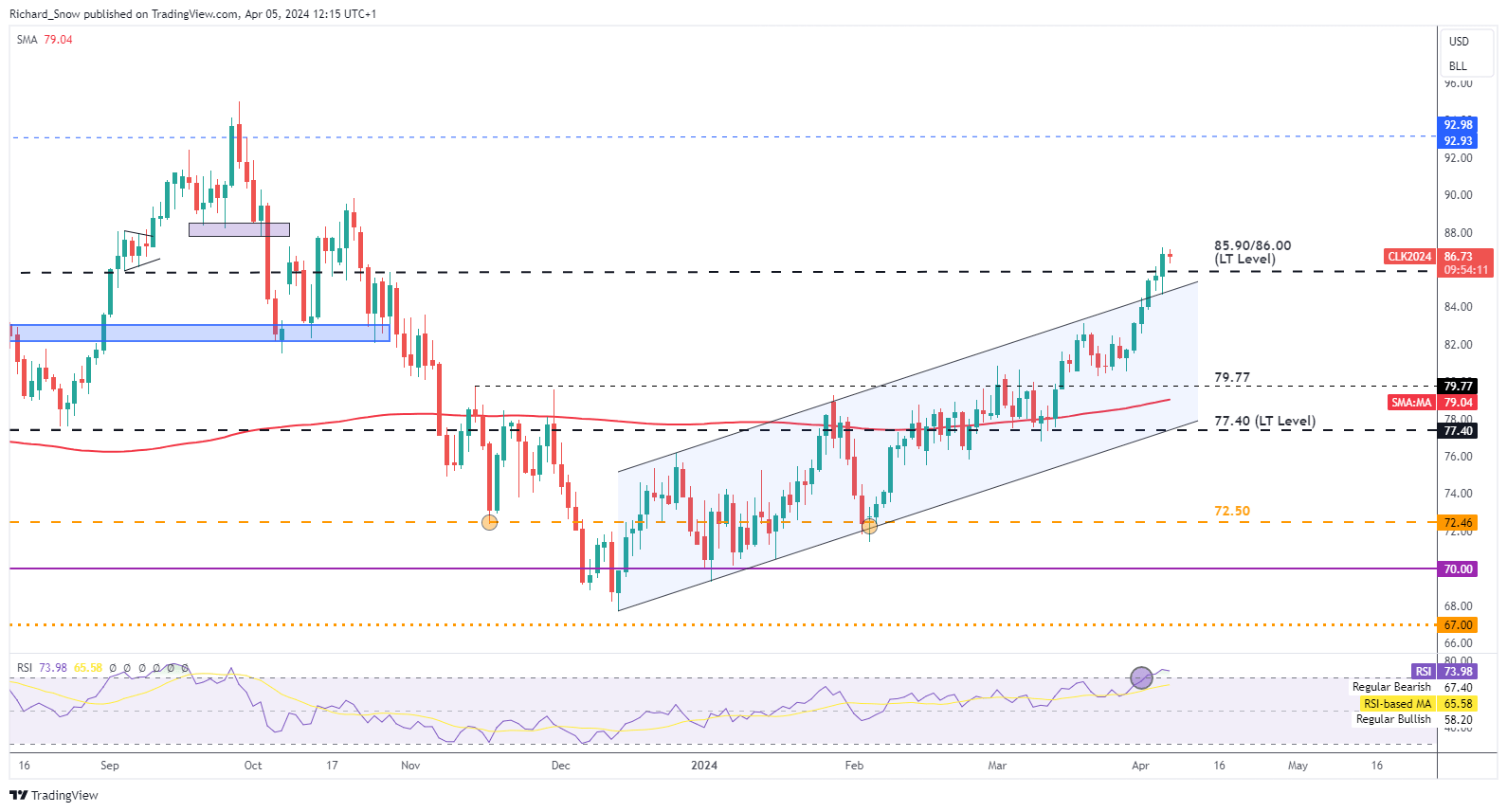Viewport: 1507px width, 812px height.
Task: Select the 92.93 blue price label
Action: click(x=1458, y=141)
